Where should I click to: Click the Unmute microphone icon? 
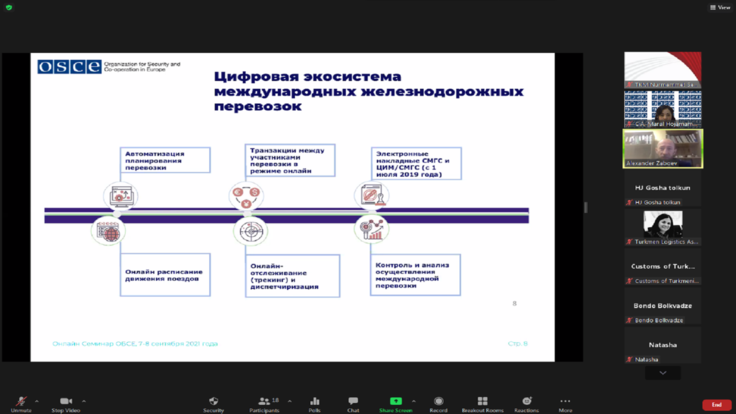pyautogui.click(x=21, y=401)
